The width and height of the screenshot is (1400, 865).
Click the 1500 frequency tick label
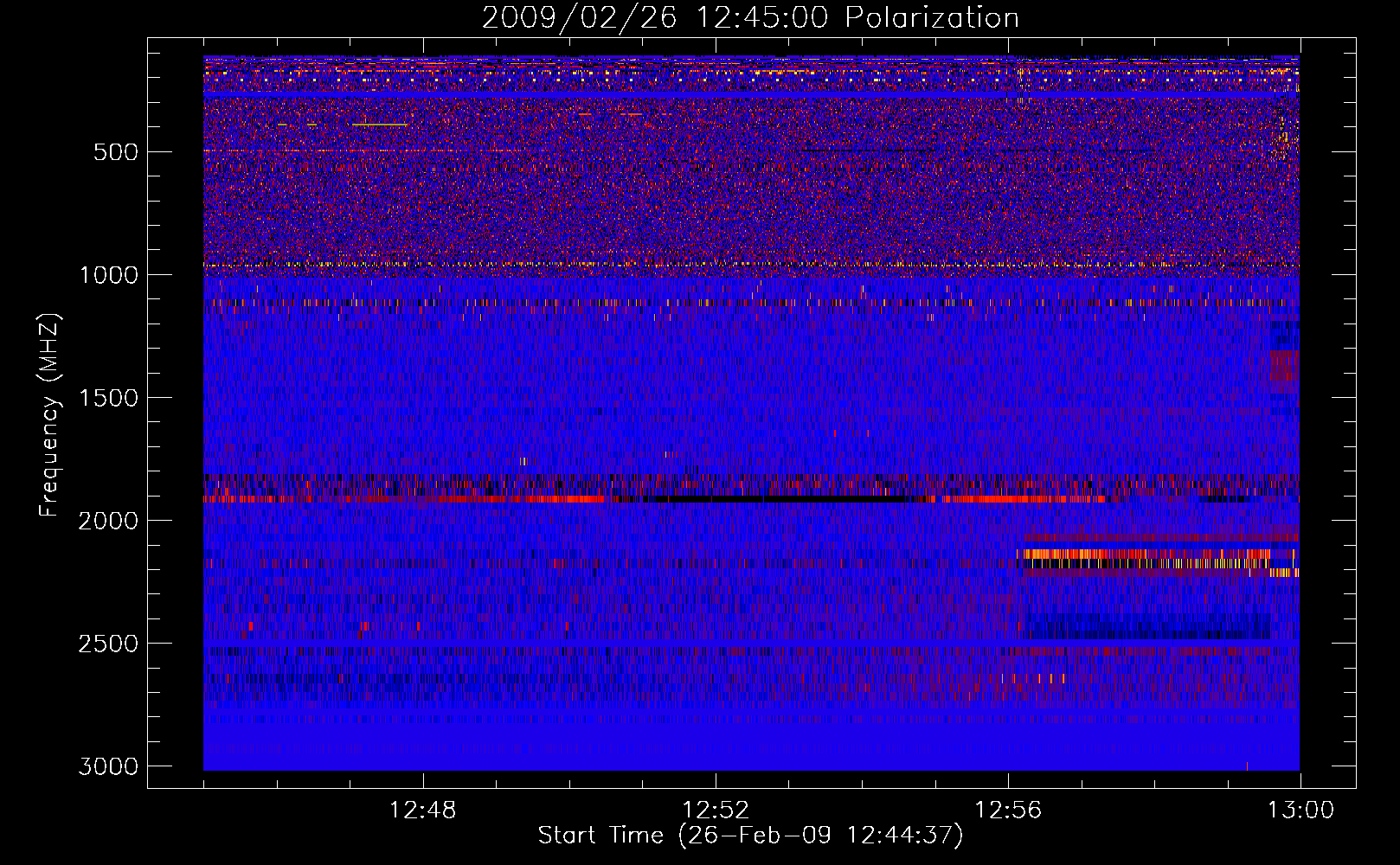pyautogui.click(x=109, y=398)
